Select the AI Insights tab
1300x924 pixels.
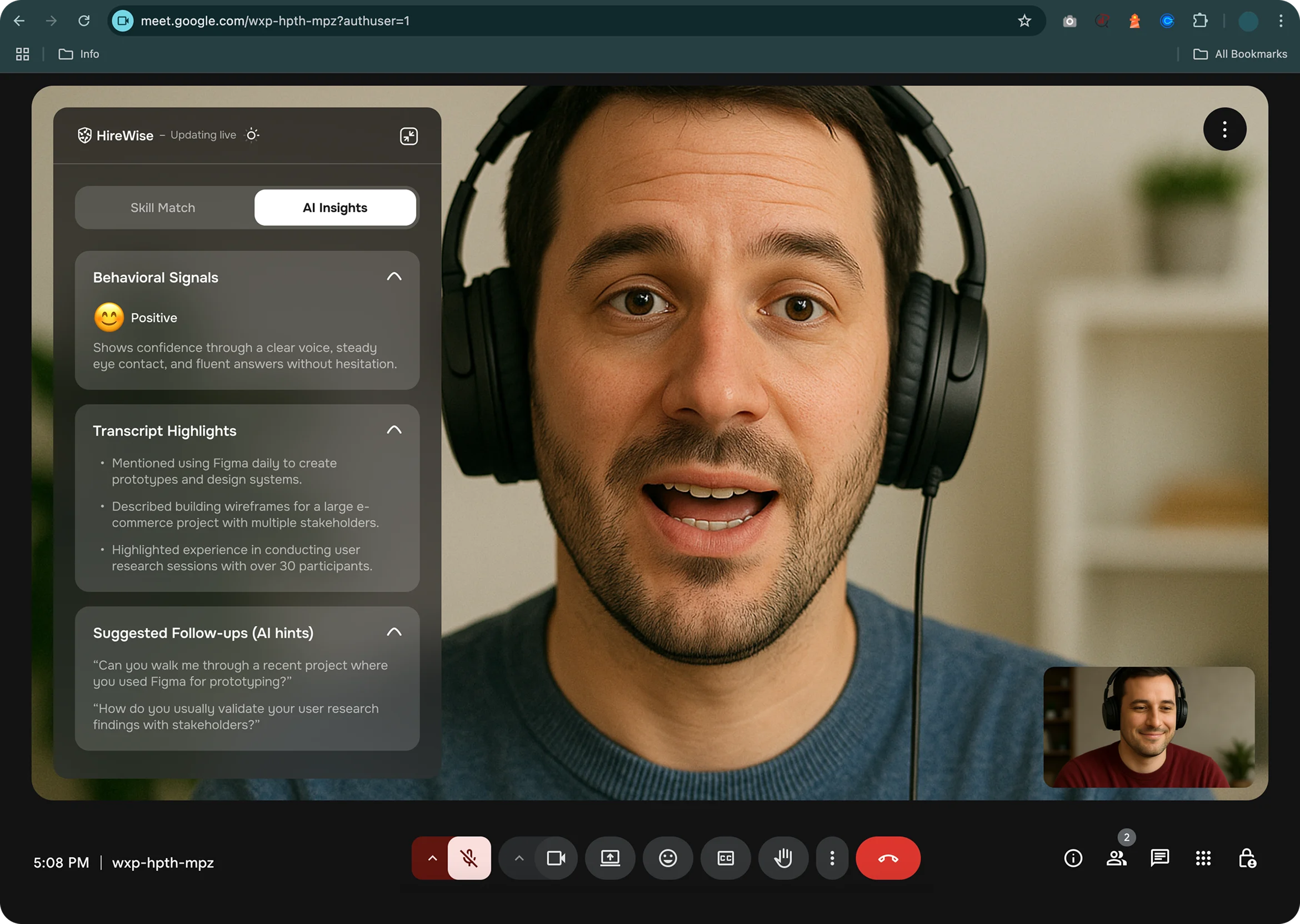click(x=334, y=208)
